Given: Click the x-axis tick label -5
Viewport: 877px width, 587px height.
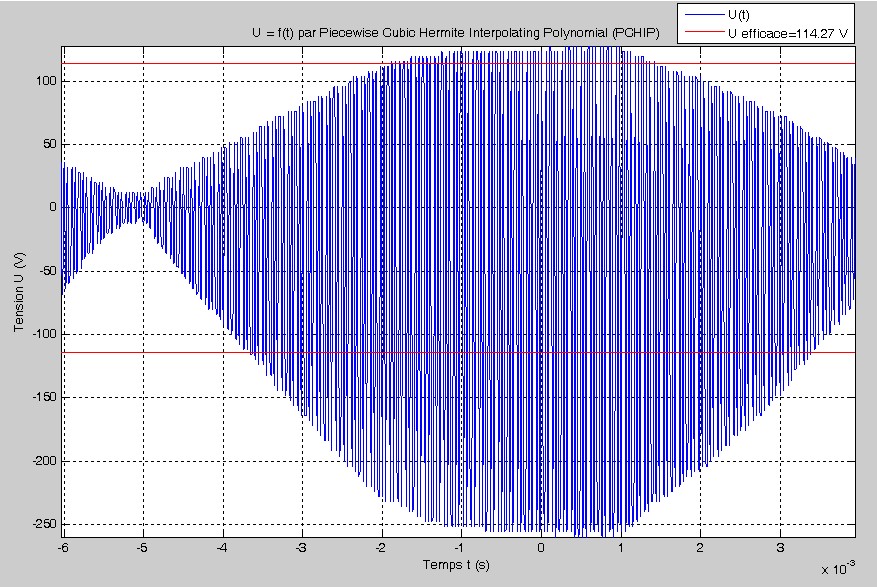Looking at the screenshot, I should 142,548.
